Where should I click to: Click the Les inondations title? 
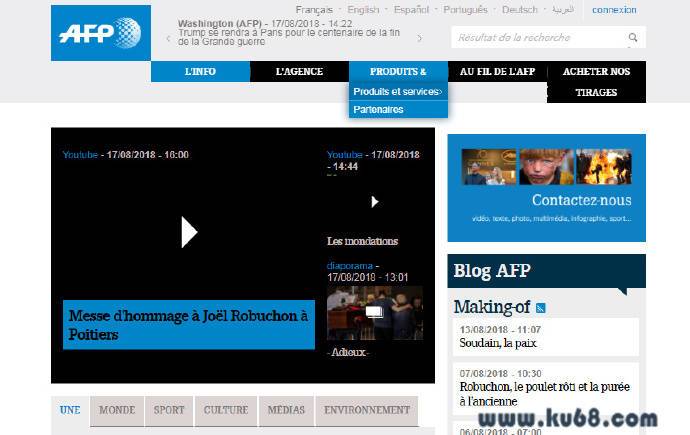362,241
